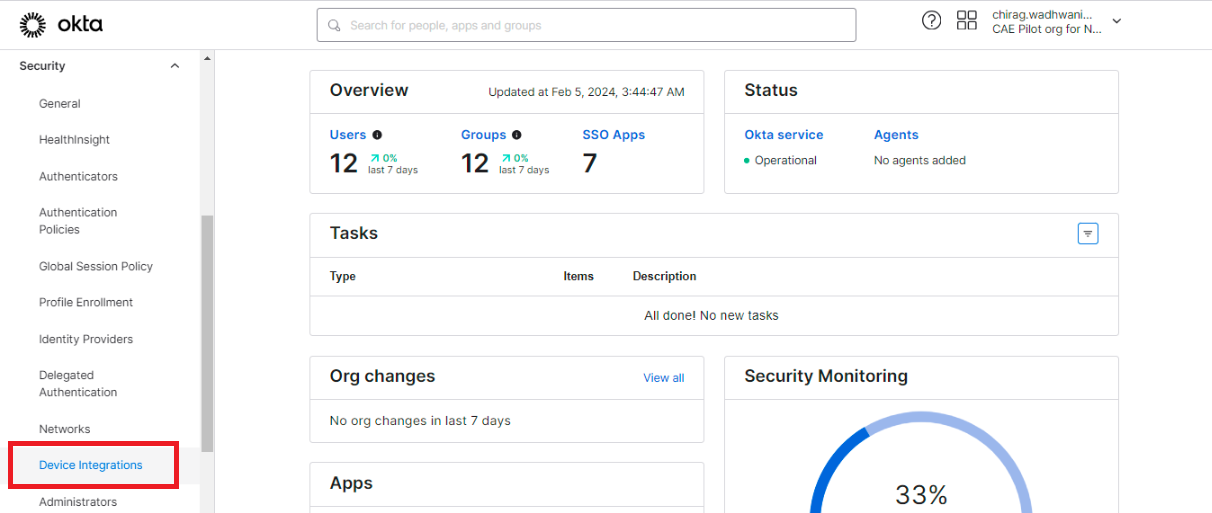
Task: Click the Items column header
Action: tap(579, 276)
